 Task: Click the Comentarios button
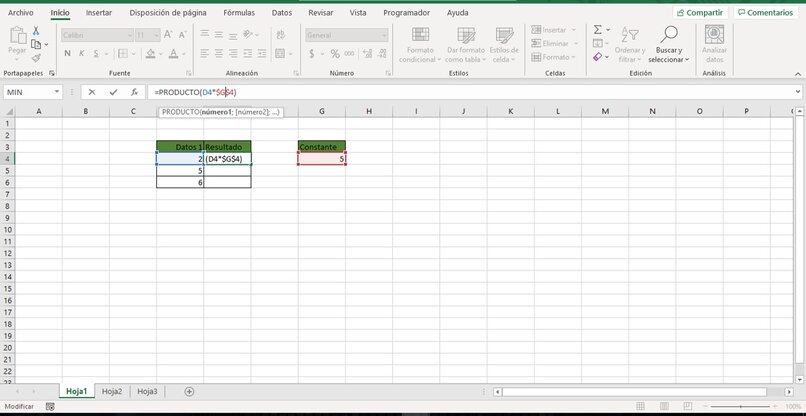(768, 13)
